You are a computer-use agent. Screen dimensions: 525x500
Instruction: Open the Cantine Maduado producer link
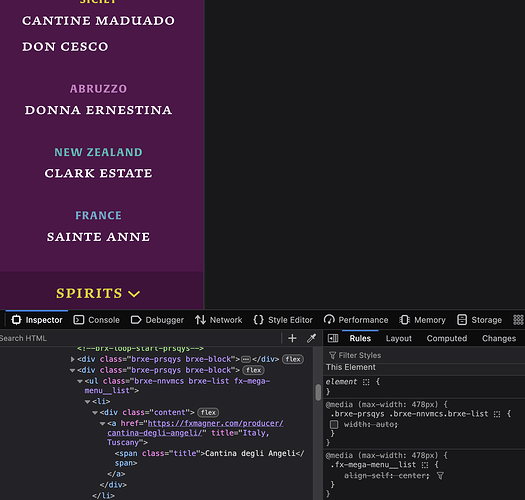tap(98, 21)
